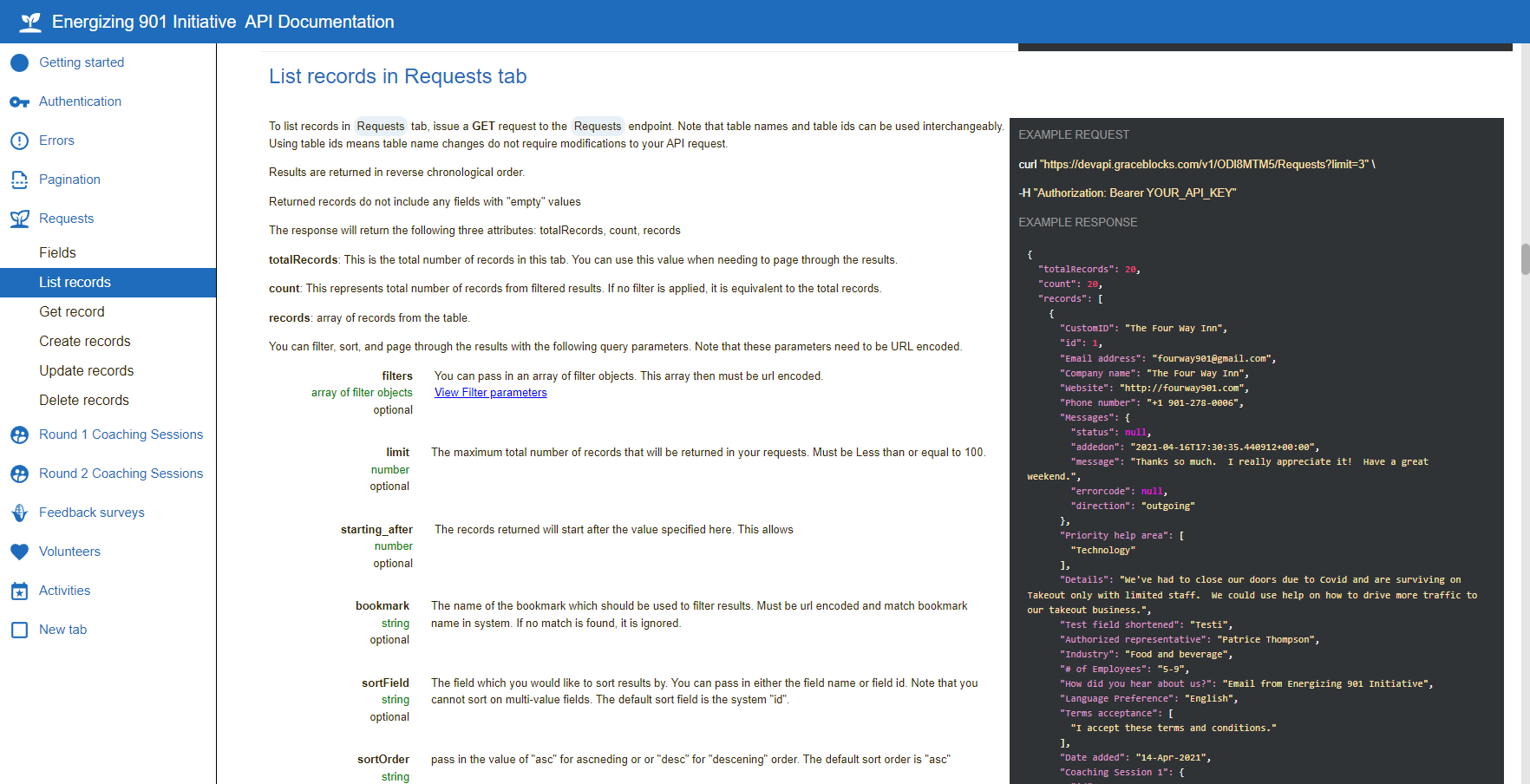This screenshot has height=784, width=1530.
Task: Click the Round 1 Coaching Sessions icon
Action: [x=19, y=434]
